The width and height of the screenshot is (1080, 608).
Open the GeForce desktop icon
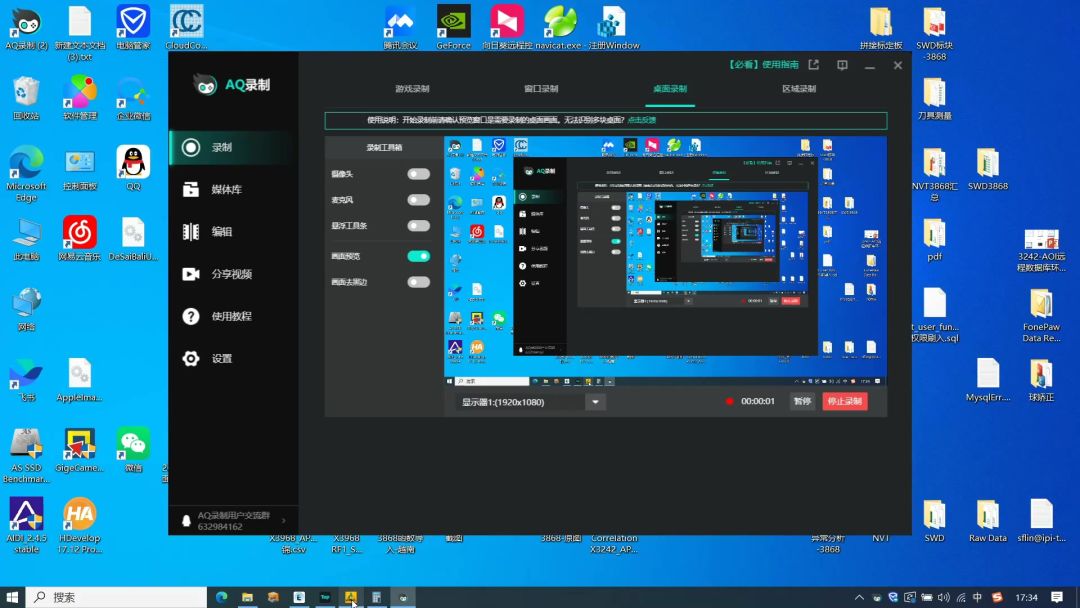(453, 28)
